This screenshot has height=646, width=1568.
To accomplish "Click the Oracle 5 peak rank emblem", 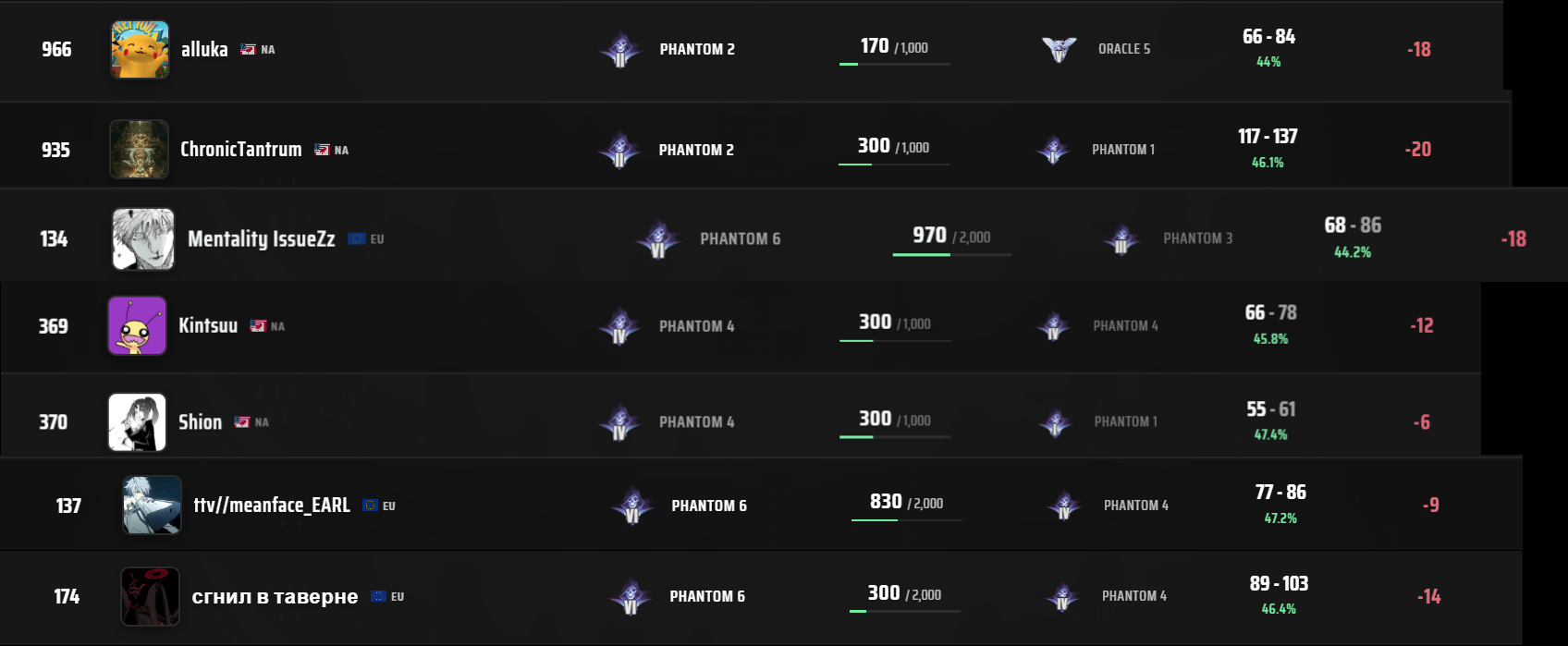I will [x=1059, y=48].
